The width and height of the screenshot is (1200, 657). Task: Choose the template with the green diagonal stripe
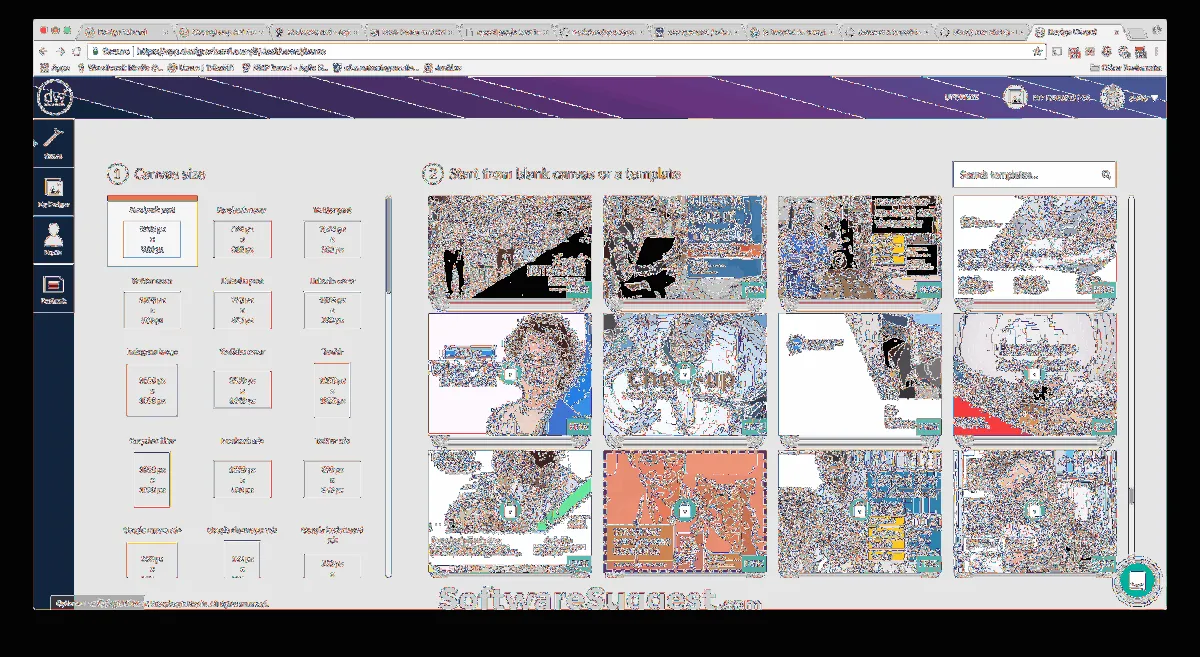pyautogui.click(x=510, y=512)
